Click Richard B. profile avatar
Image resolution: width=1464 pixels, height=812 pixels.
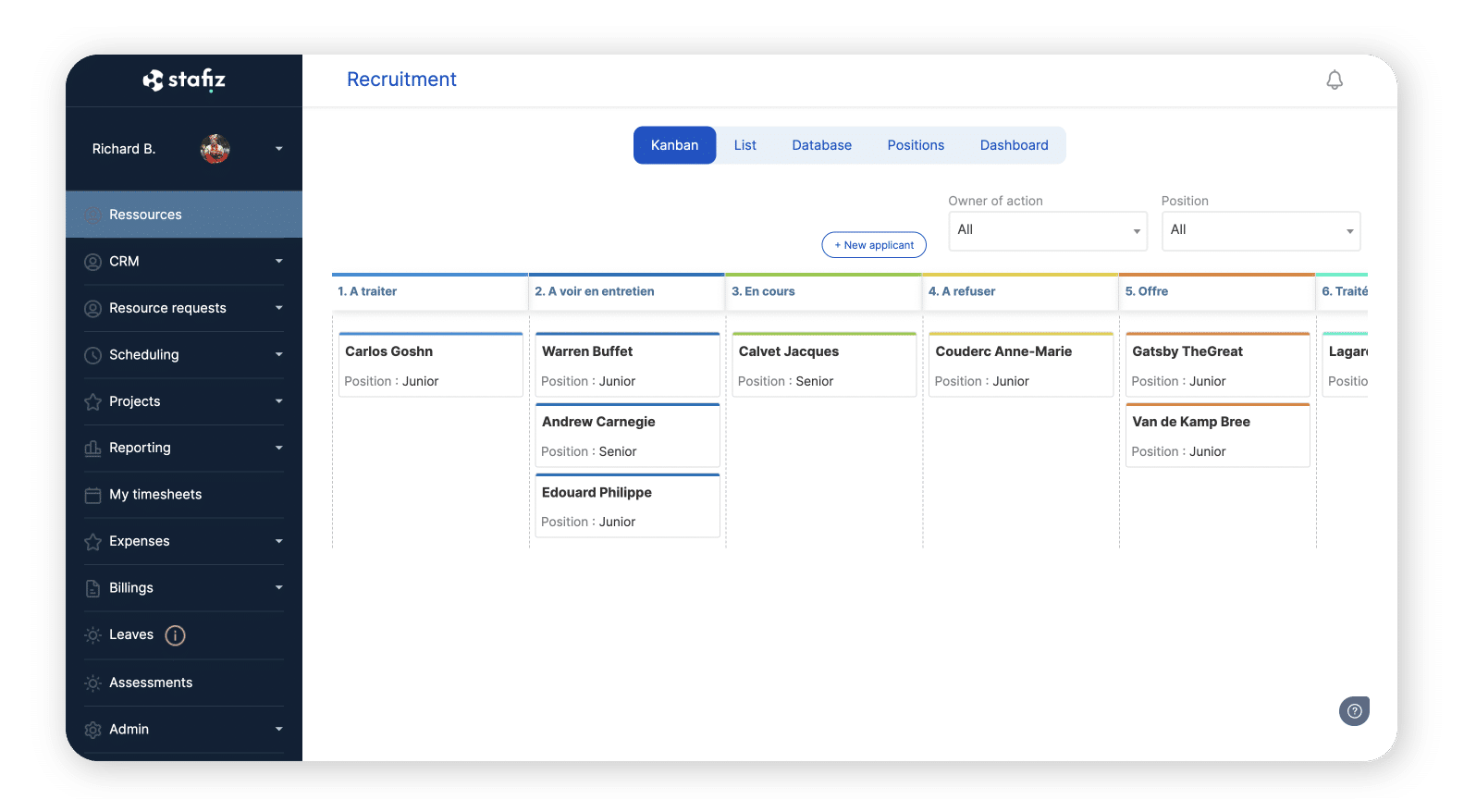[215, 149]
